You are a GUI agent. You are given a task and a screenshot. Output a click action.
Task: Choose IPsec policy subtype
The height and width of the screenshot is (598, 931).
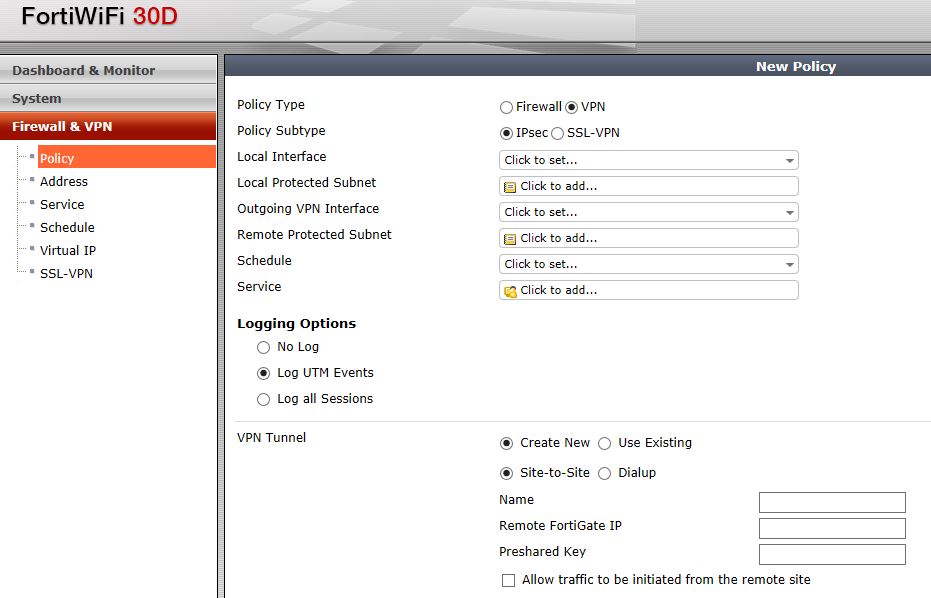(x=506, y=134)
